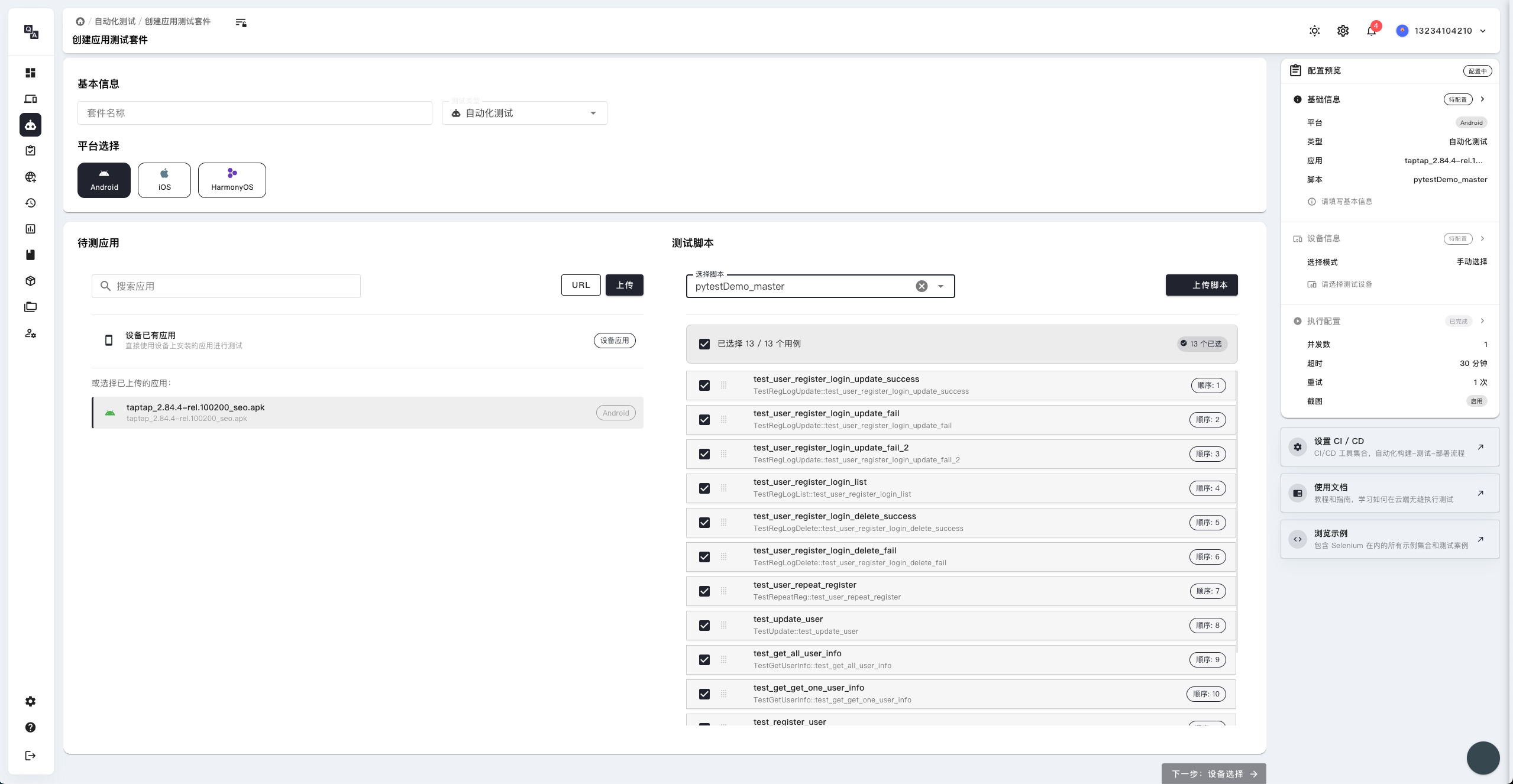Click the logout icon in sidebar

tap(31, 756)
